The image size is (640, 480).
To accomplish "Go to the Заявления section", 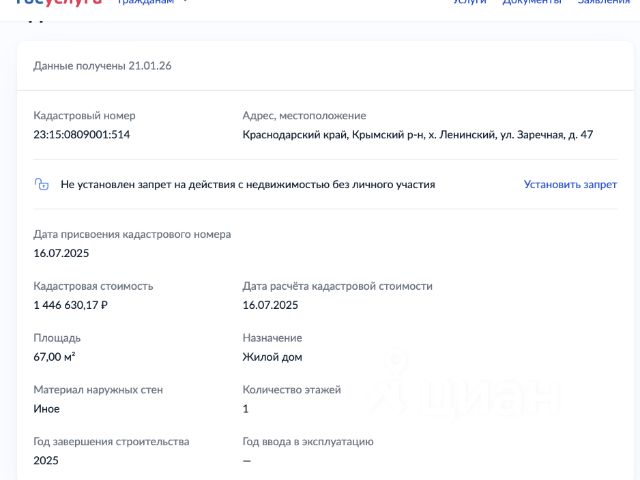I will pos(604,3).
